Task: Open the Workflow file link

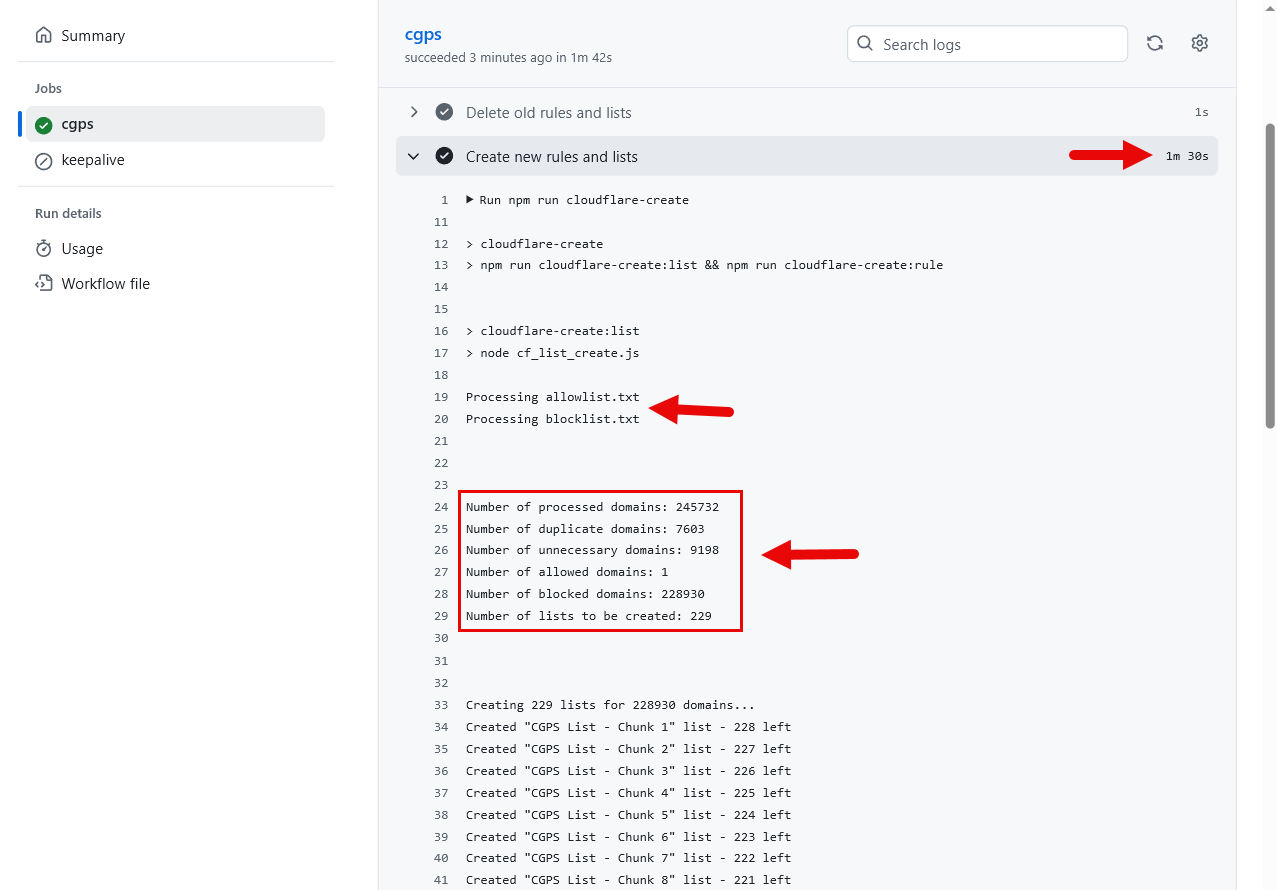Action: point(105,284)
